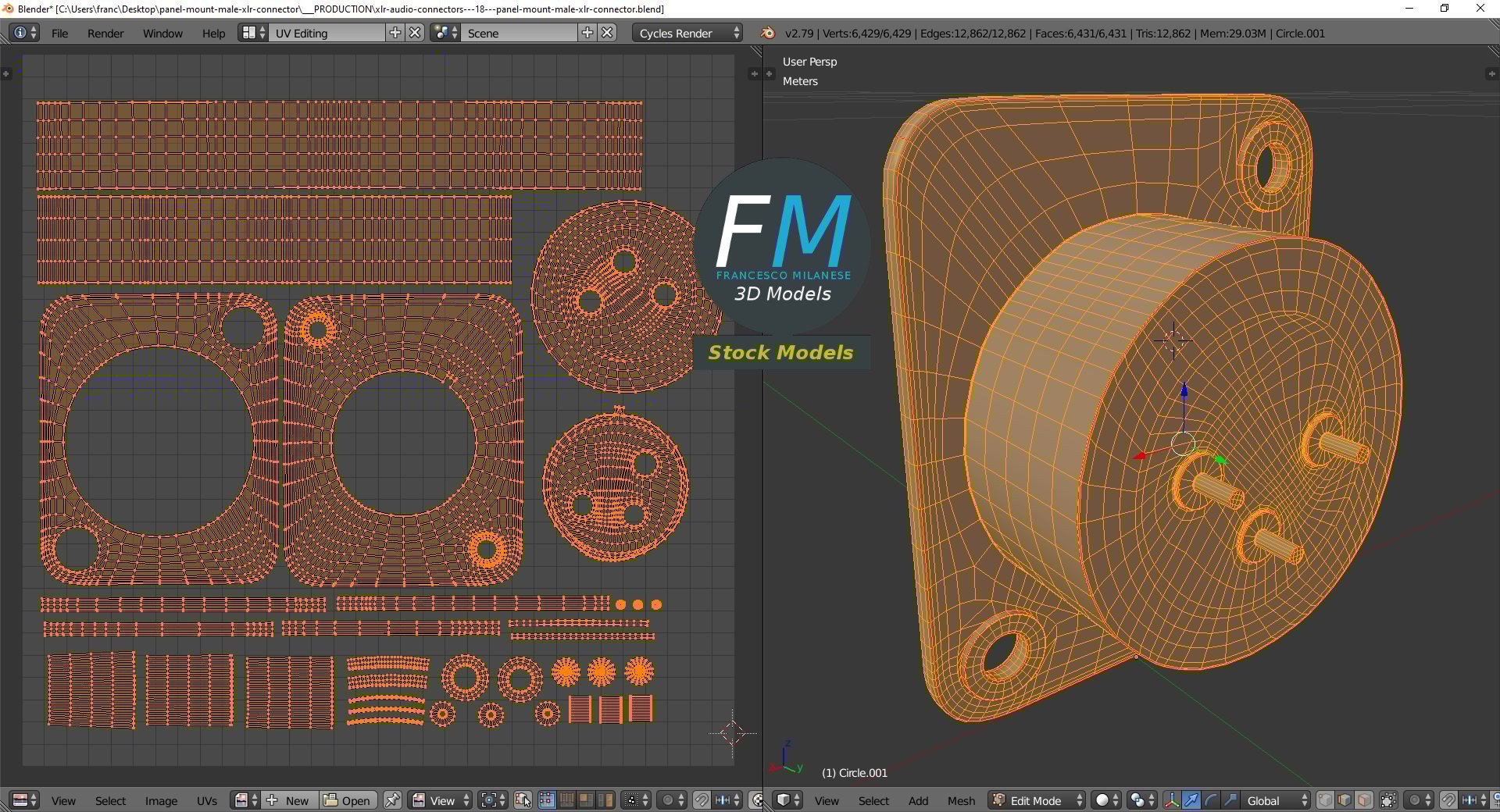
Task: Toggle limit selection to visible
Action: pos(1388,800)
